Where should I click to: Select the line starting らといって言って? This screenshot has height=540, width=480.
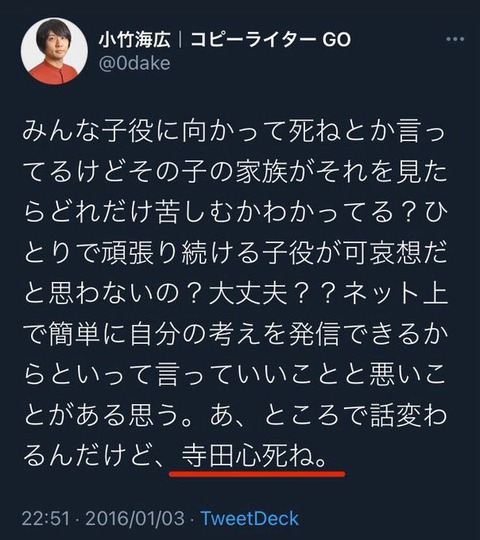pyautogui.click(x=236, y=374)
